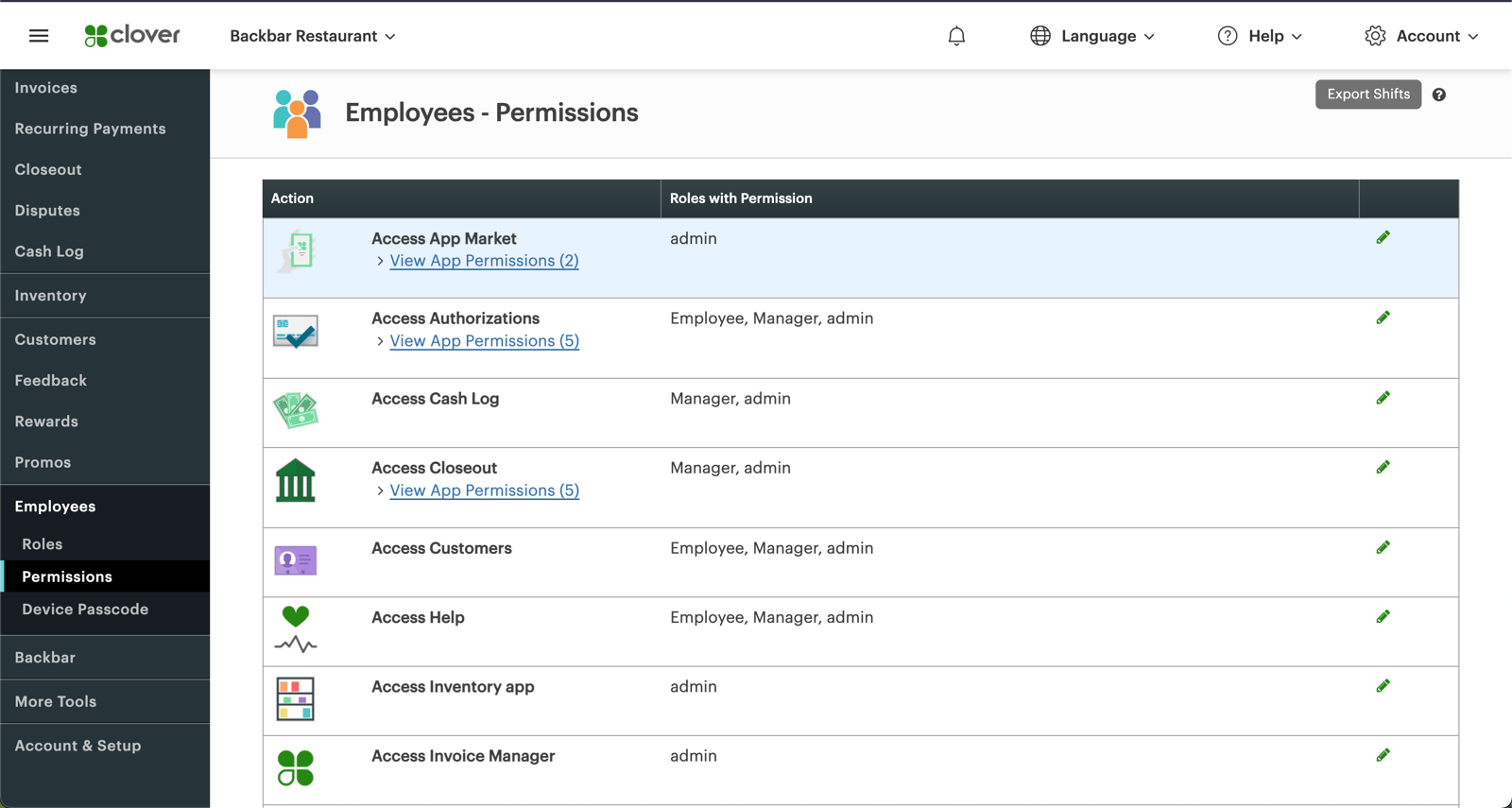Click pencil icon for Access Cash Log
Viewport: 1512px width, 808px height.
[x=1383, y=399]
